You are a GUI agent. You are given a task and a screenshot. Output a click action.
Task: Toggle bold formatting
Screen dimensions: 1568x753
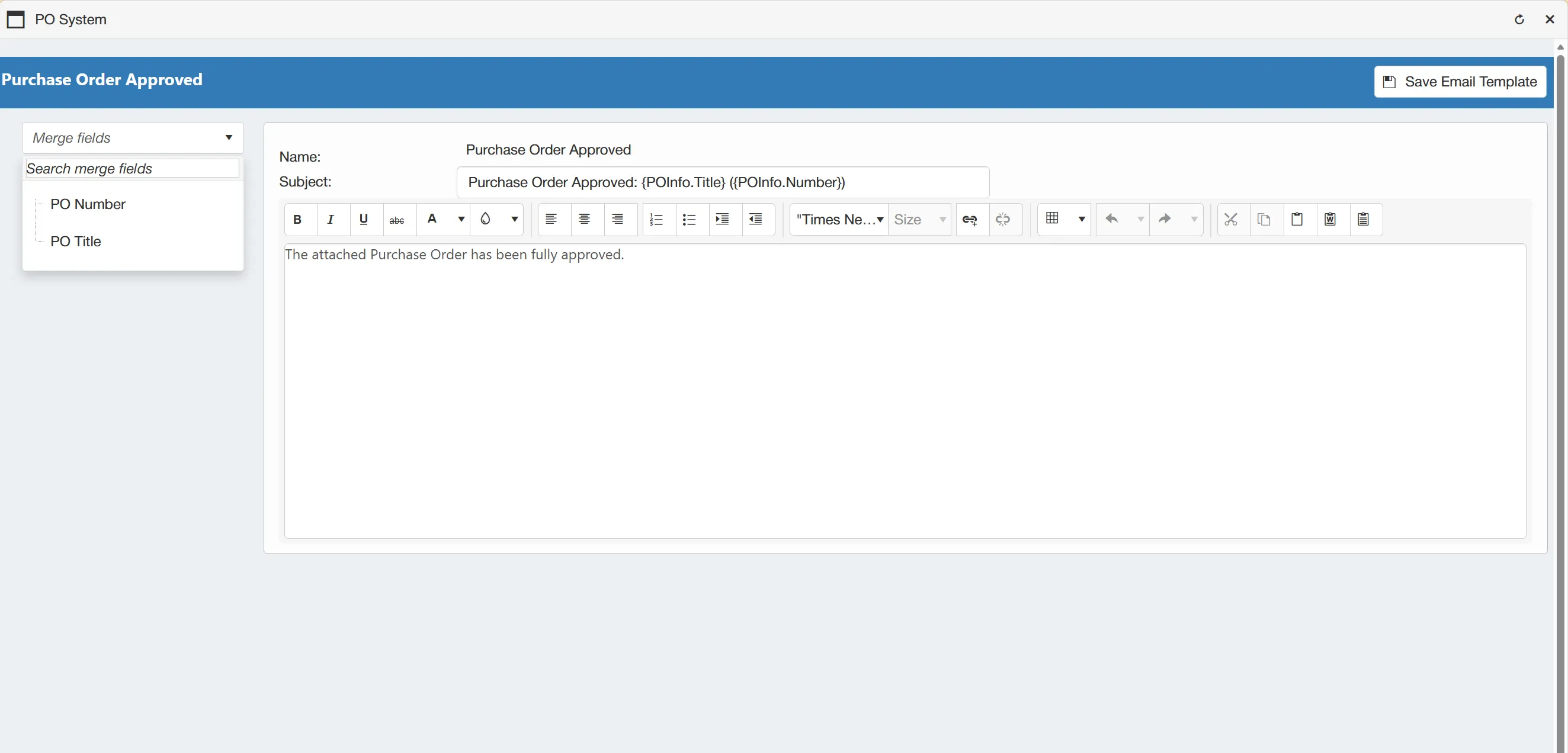click(297, 220)
